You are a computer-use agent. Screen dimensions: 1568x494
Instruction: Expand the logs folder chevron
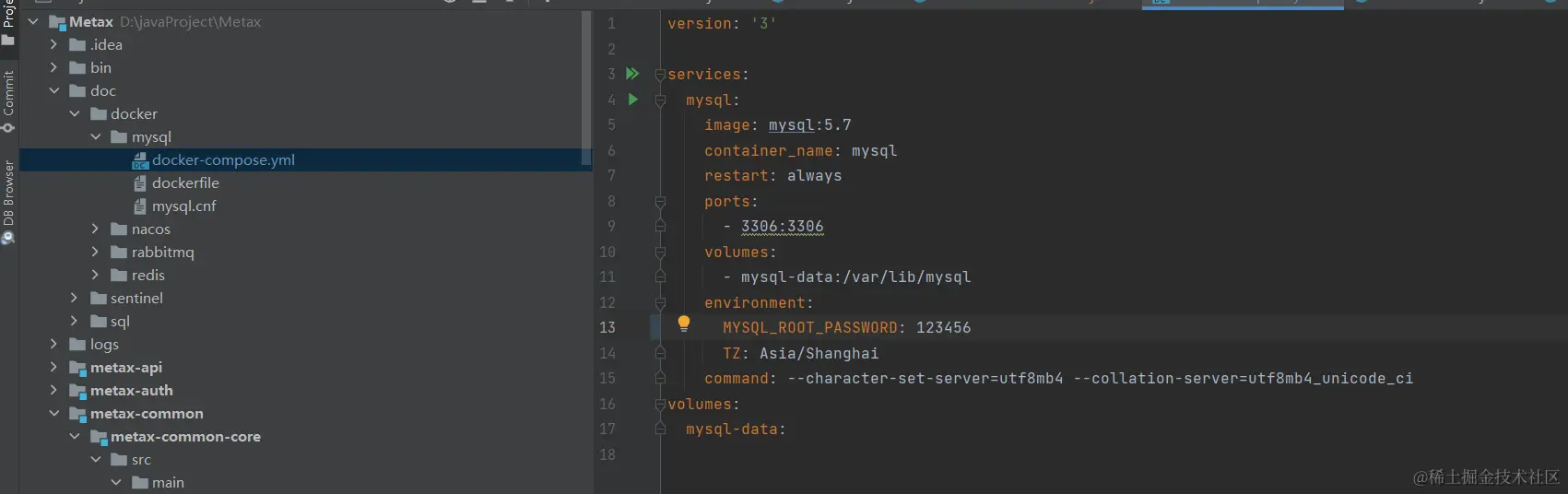tap(53, 344)
